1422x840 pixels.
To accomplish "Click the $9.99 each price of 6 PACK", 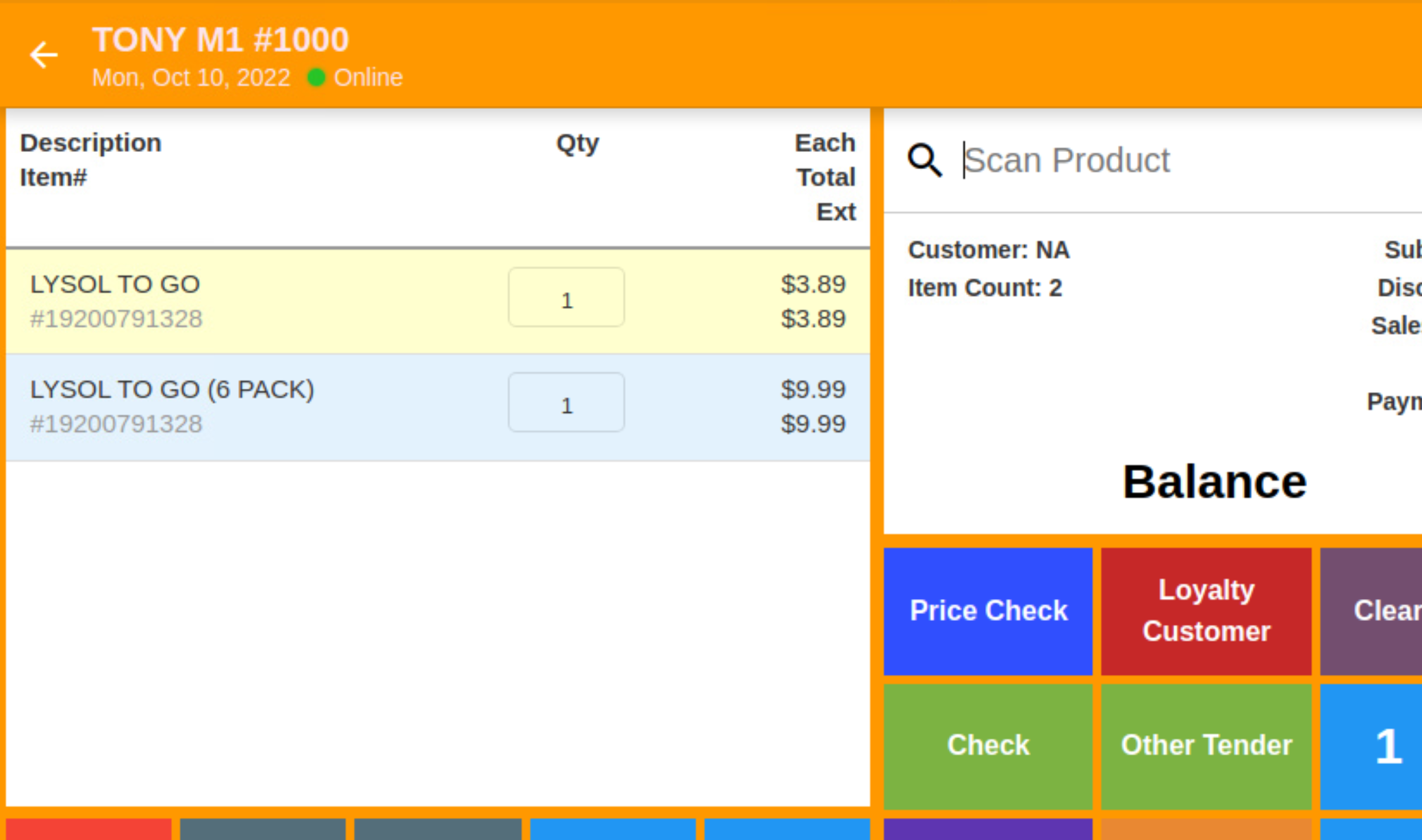I will pos(813,390).
